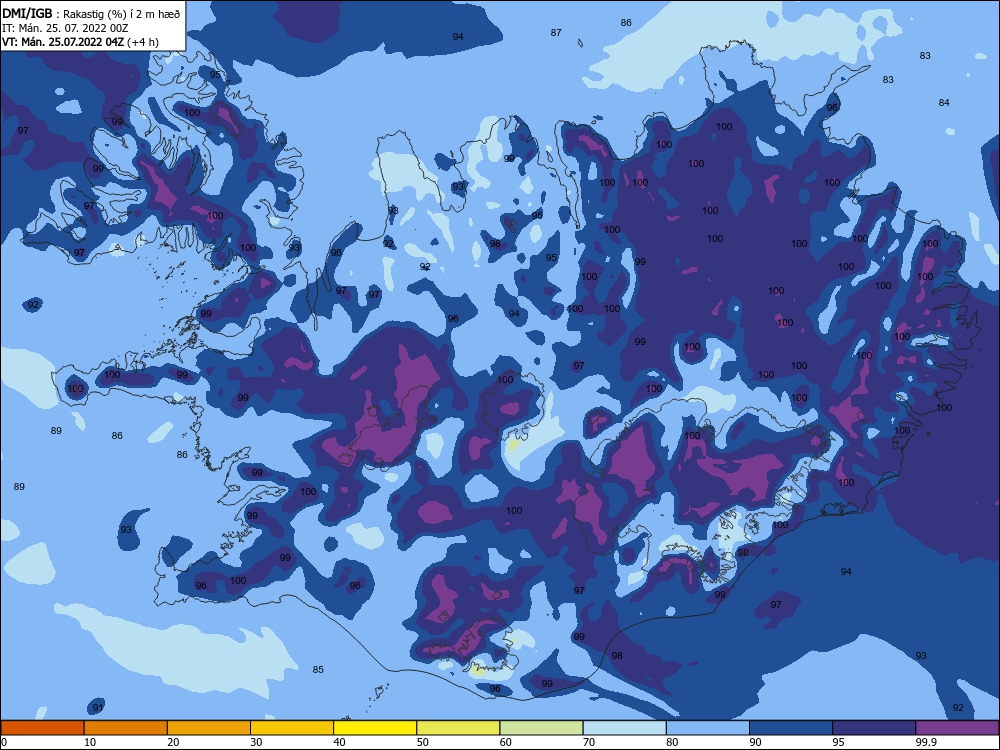Choose the dark indigo 95–99.9 legend swatch
The image size is (1000, 750).
point(874,728)
